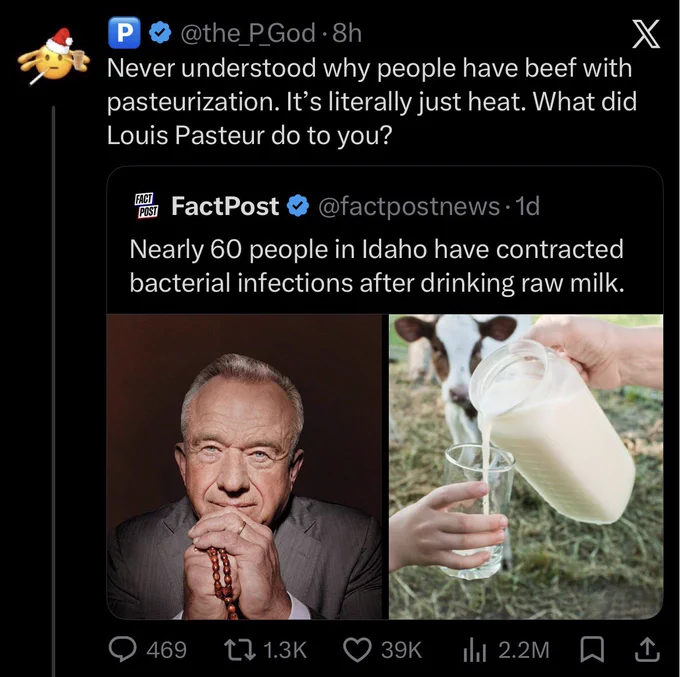This screenshot has width=680, height=677.
Task: Open the @the_PGod profile handle
Action: pyautogui.click(x=248, y=33)
